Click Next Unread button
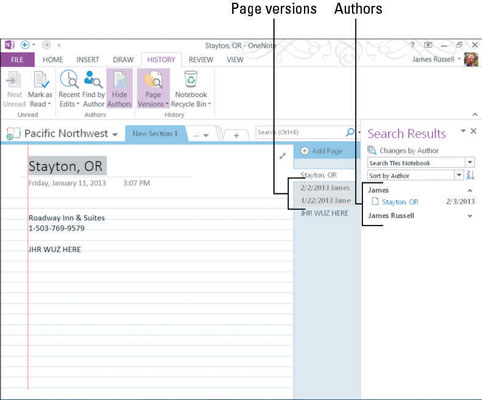Viewport: 482px width, 400px height. [14, 89]
